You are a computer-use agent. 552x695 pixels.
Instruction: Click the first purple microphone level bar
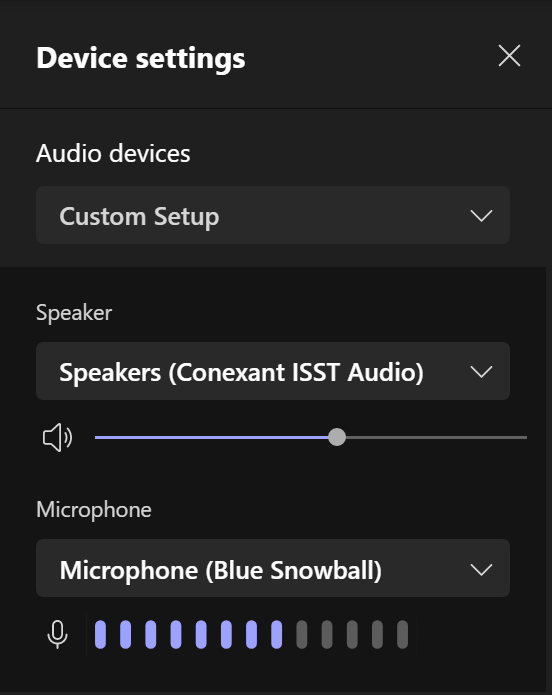coord(101,635)
